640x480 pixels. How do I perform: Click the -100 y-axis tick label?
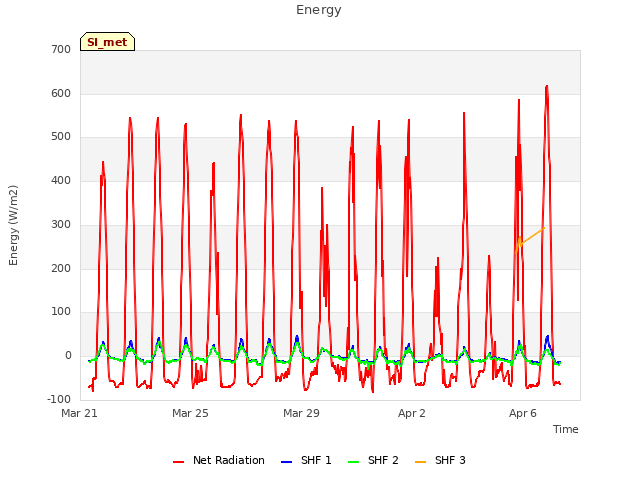[59, 399]
